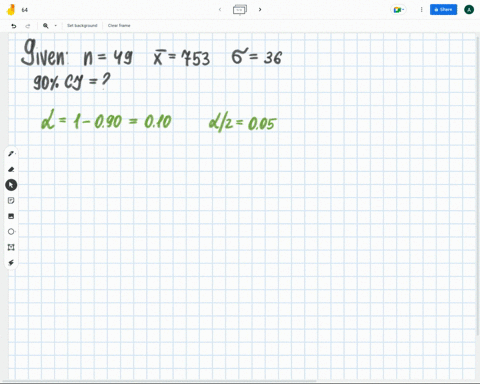This screenshot has height=384, width=480.
Task: Click the zoom magnifier icon
Action: click(46, 26)
